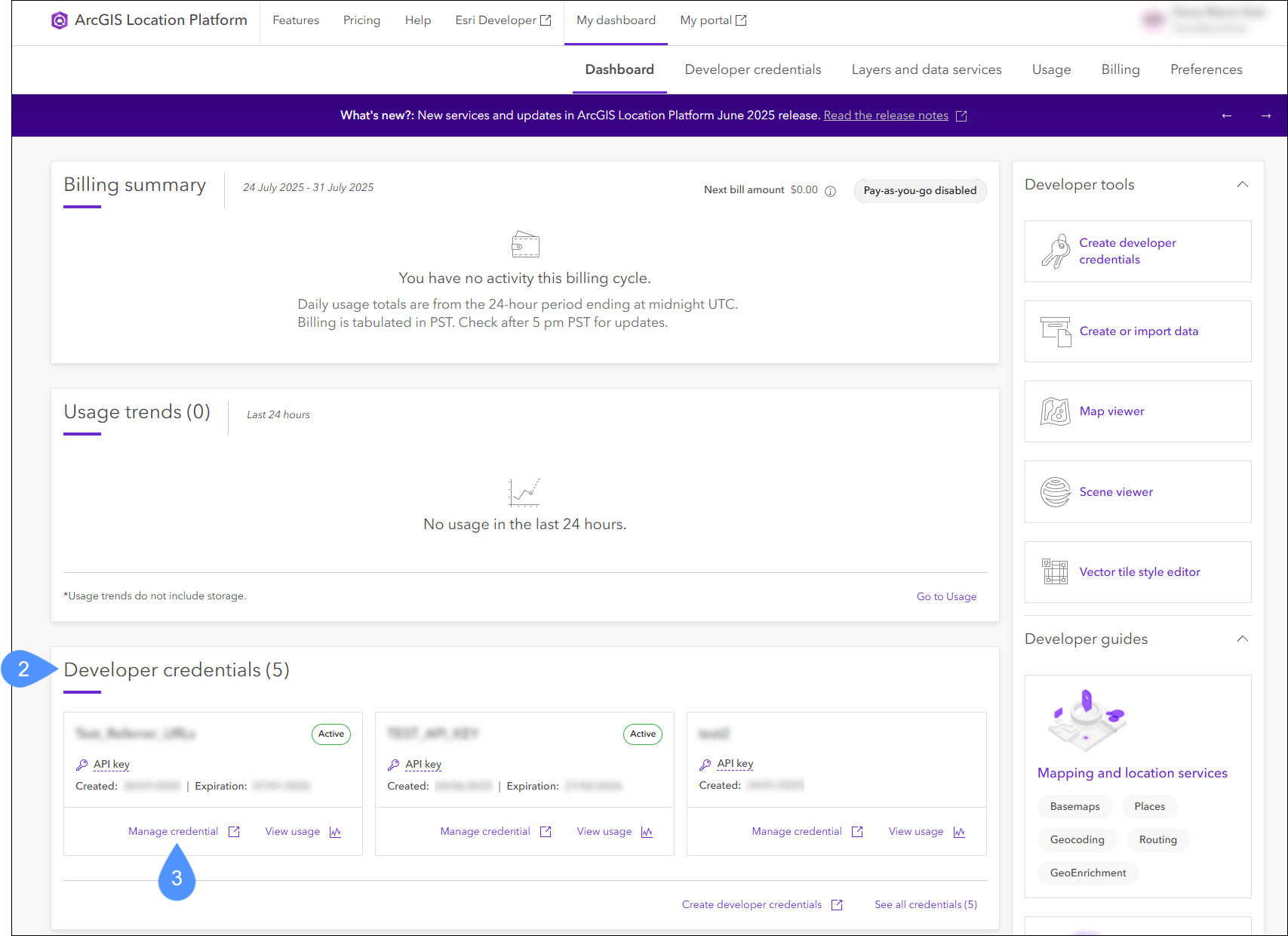The image size is (1288, 936).
Task: Open the Billing tab
Action: [x=1120, y=69]
